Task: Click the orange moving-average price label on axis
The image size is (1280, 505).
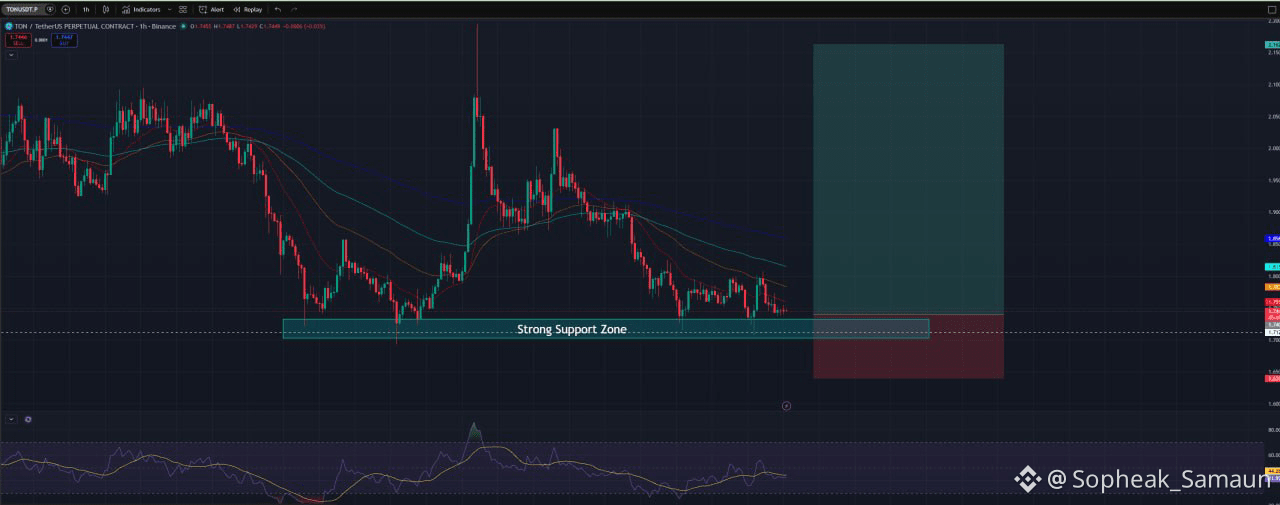Action: coord(1273,287)
